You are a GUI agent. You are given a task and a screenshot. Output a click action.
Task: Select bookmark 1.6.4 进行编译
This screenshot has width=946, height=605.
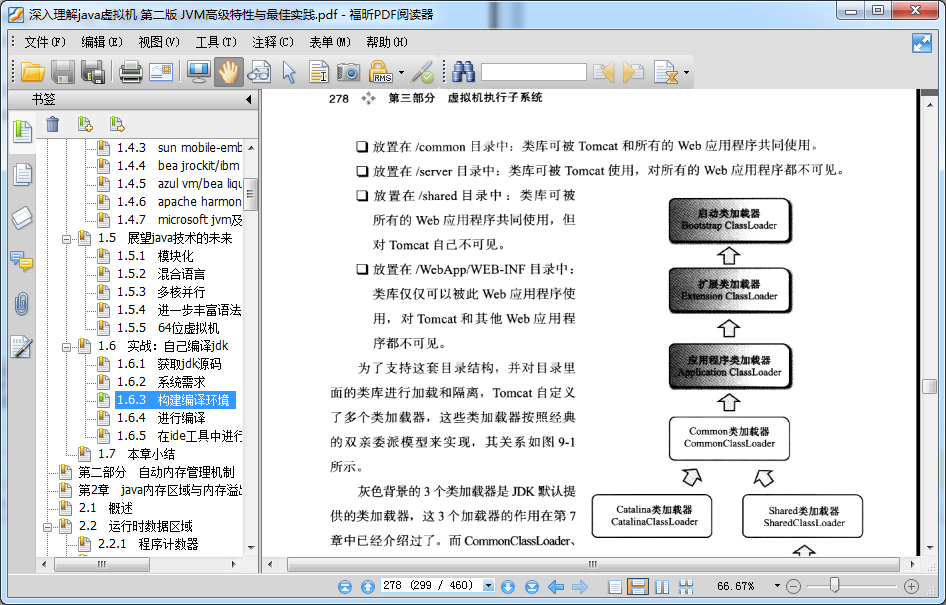[x=181, y=418]
